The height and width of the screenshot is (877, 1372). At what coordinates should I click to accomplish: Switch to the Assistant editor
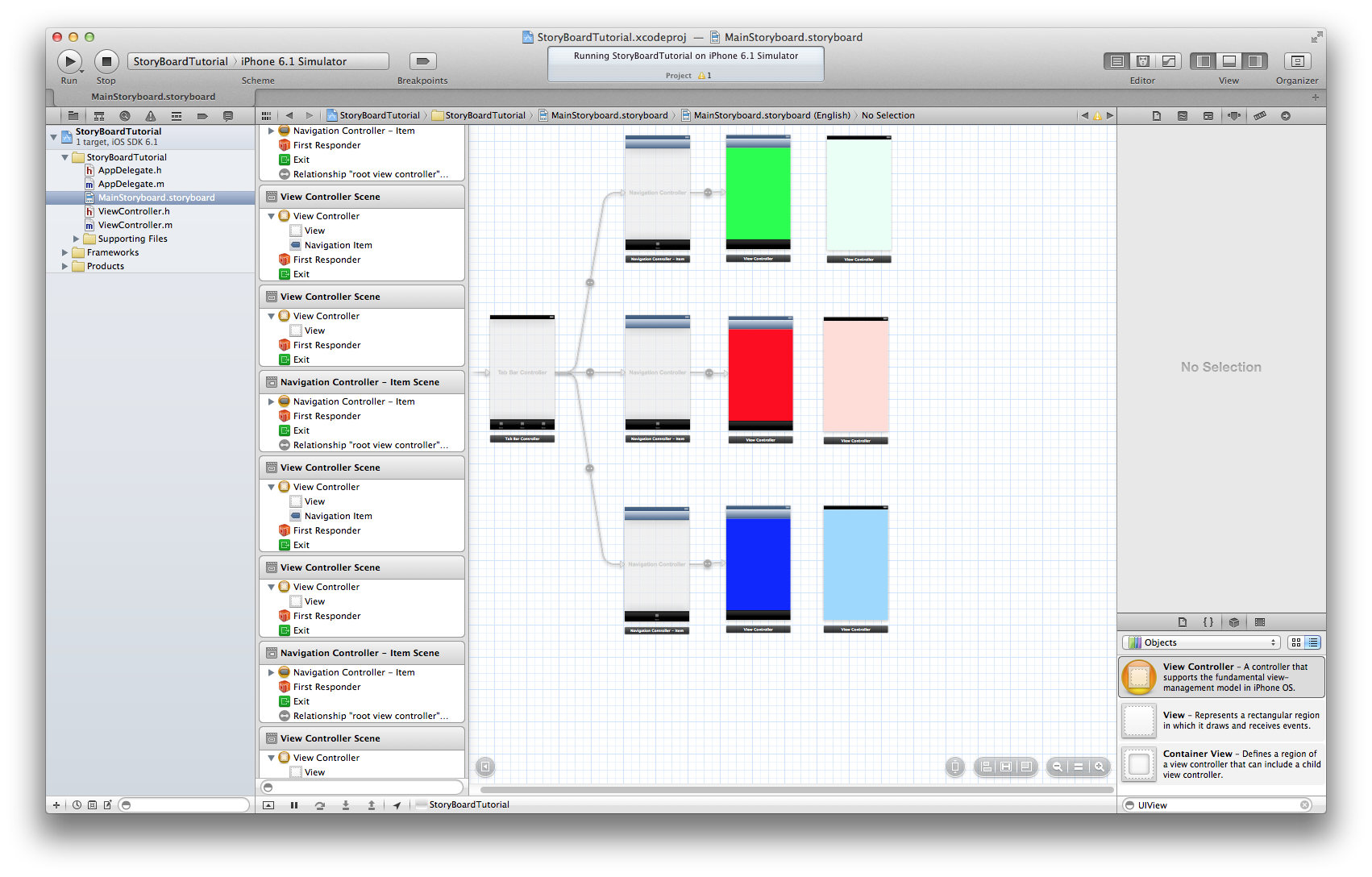click(1142, 61)
